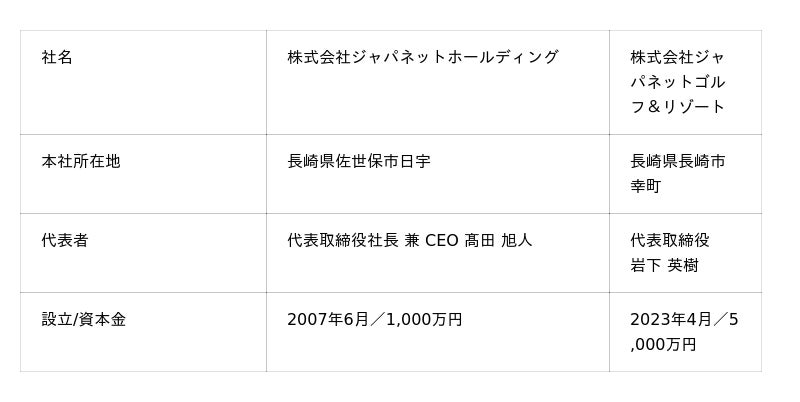Select the 設立/資本金 row label

point(83,320)
